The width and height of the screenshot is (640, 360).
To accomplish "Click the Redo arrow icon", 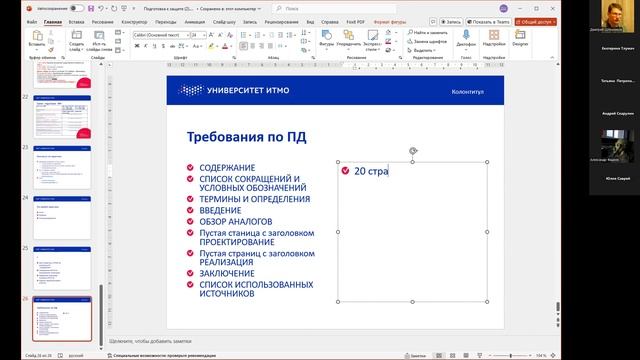I will (x=114, y=8).
